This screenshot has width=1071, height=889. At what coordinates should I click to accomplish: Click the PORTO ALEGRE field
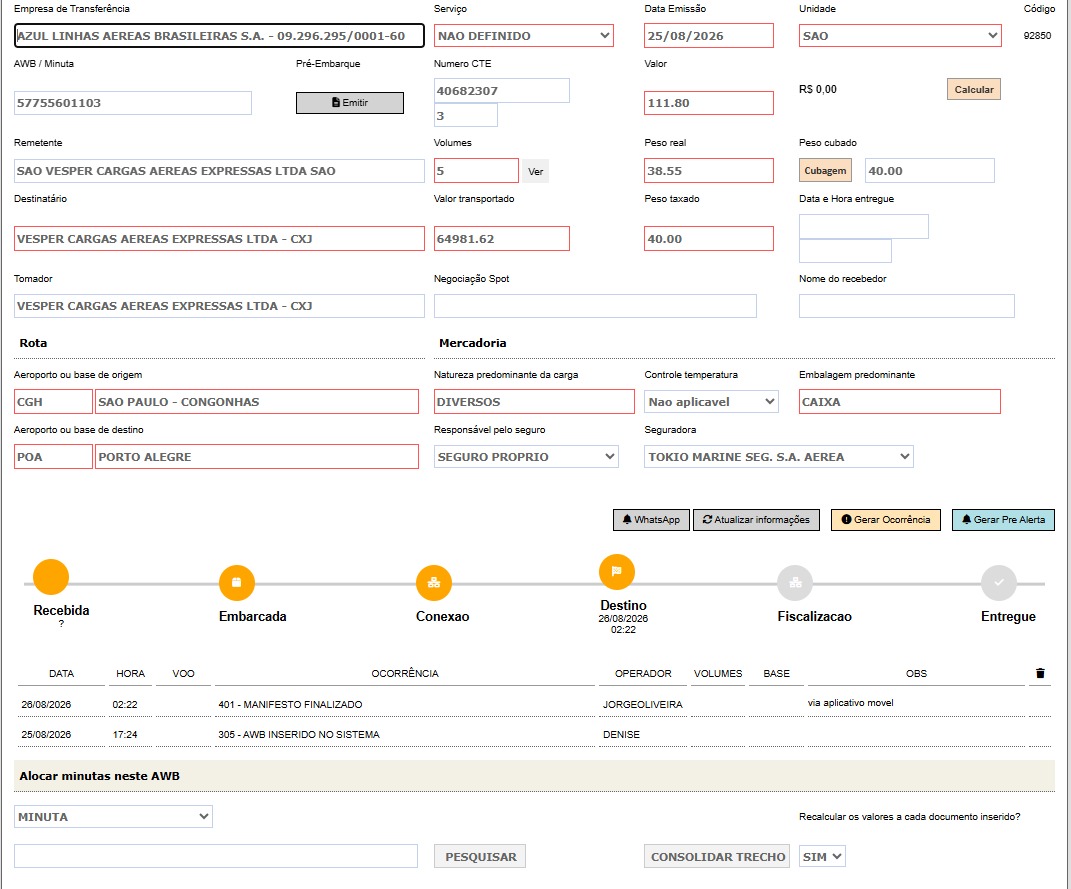pyautogui.click(x=257, y=457)
